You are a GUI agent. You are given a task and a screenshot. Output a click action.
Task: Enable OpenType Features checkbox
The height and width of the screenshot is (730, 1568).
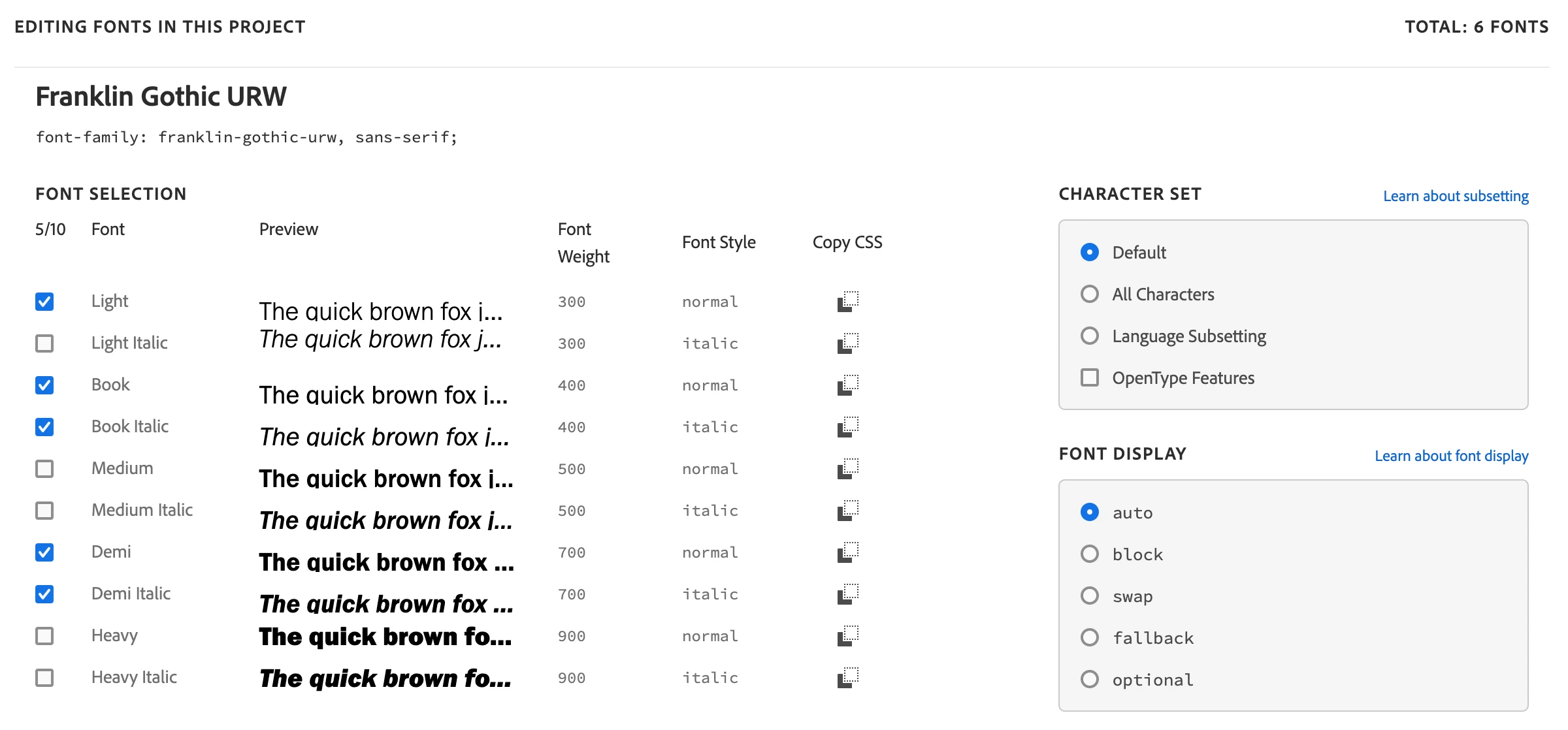[1090, 378]
